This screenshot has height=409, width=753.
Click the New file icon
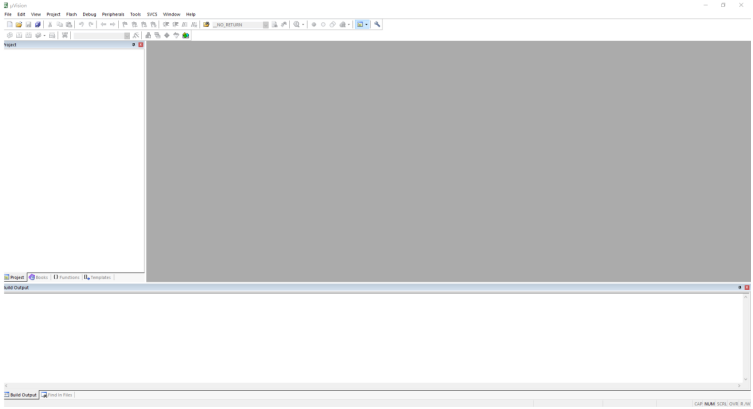point(9,24)
